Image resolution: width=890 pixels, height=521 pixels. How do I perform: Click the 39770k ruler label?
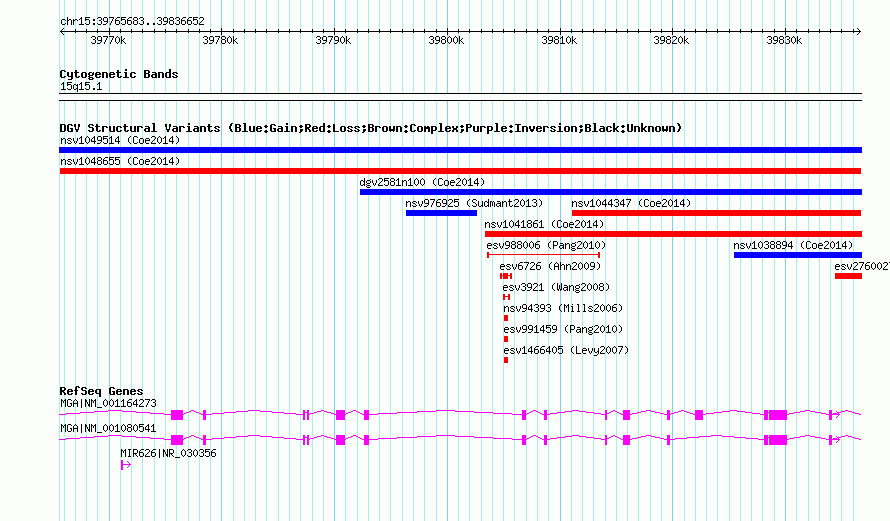[x=108, y=40]
